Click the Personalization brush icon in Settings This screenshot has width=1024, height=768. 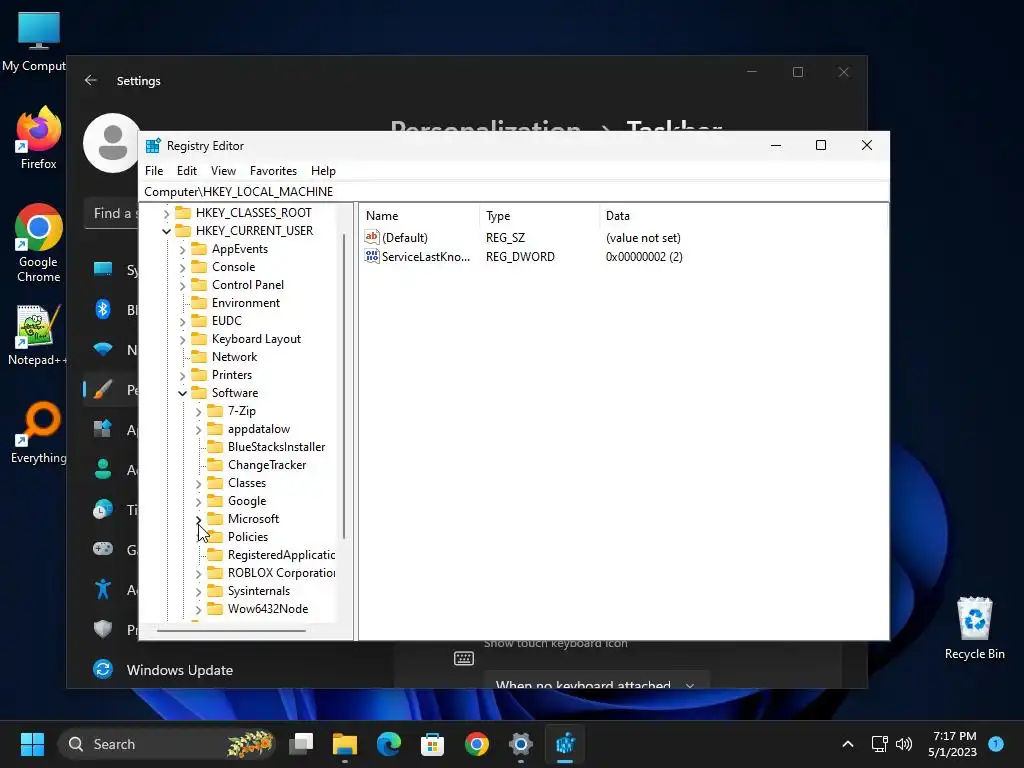(103, 390)
